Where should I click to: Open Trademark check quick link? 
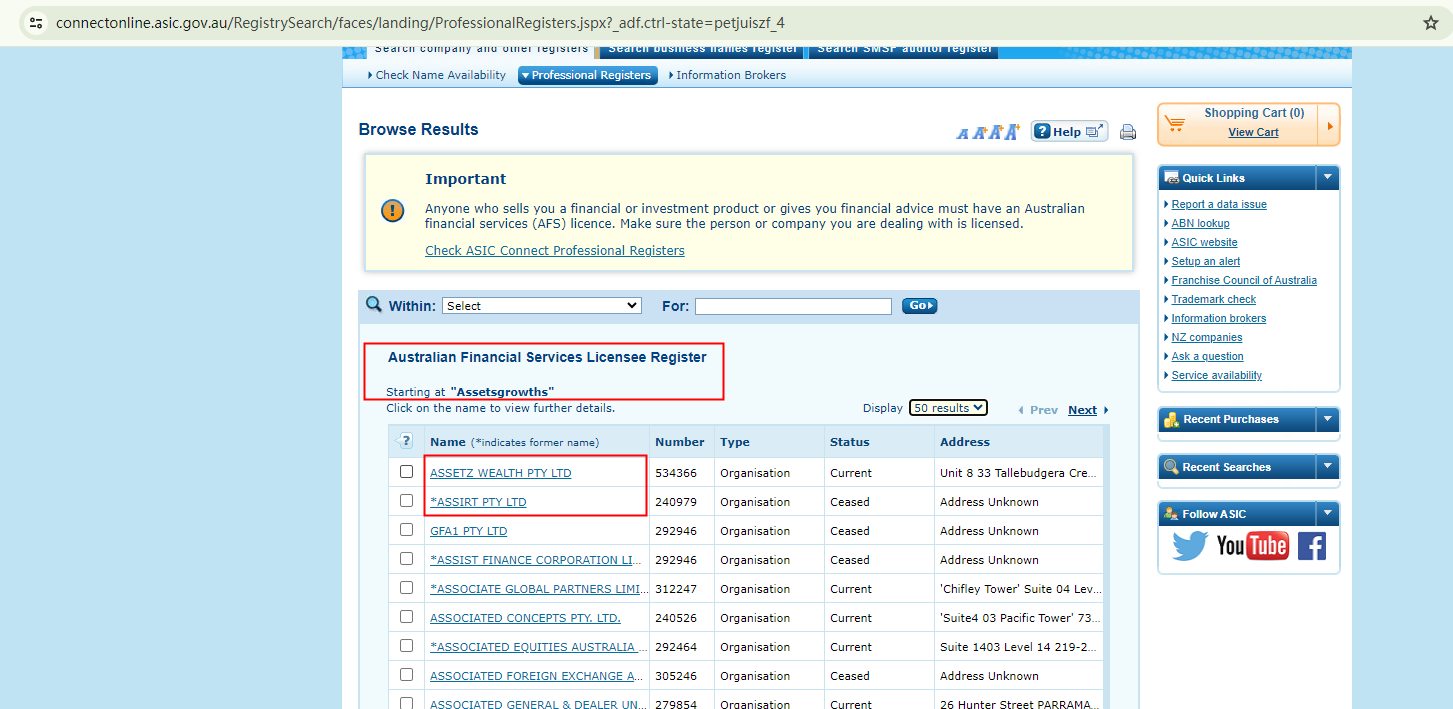[1214, 299]
